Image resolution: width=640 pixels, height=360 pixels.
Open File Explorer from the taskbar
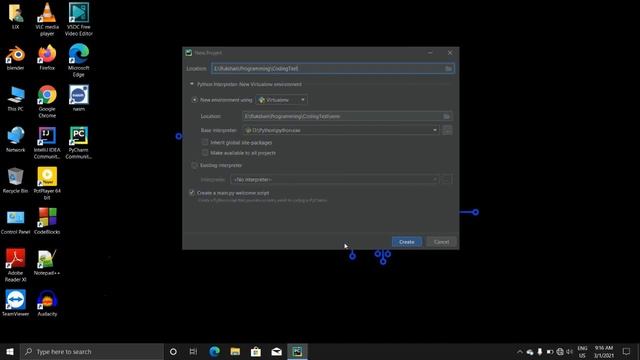coord(235,351)
